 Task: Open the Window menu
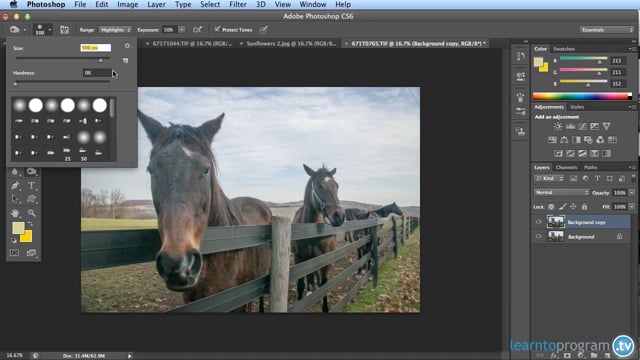pyautogui.click(x=313, y=4)
